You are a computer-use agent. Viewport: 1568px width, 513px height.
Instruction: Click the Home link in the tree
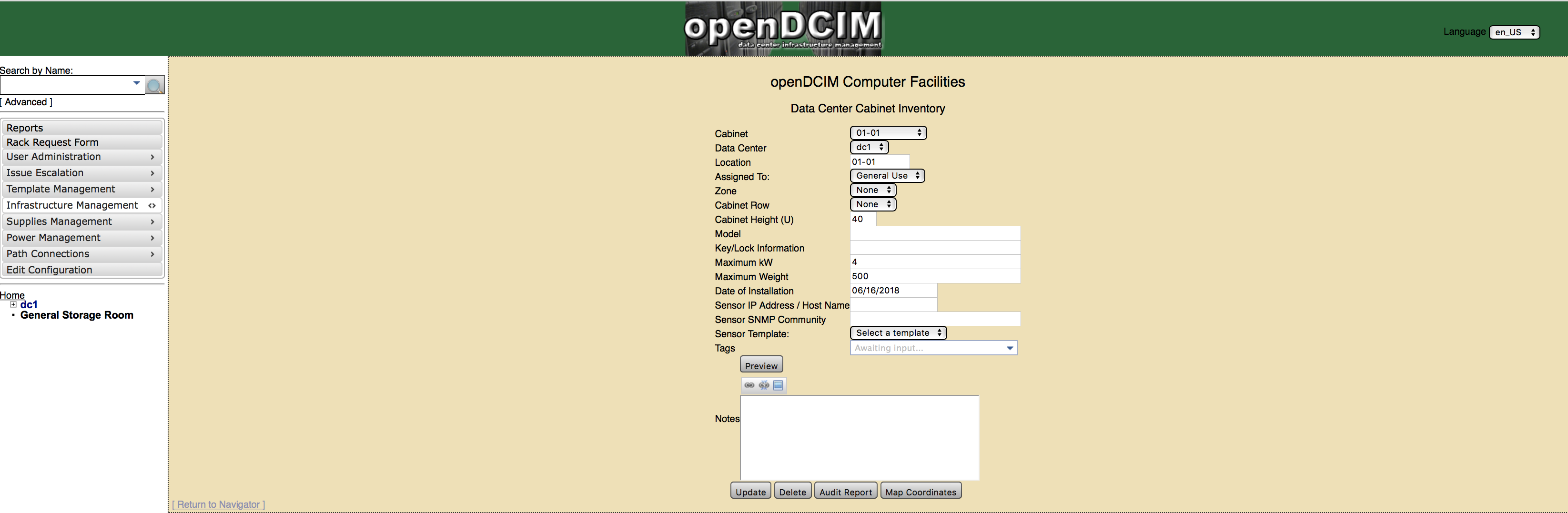click(12, 295)
